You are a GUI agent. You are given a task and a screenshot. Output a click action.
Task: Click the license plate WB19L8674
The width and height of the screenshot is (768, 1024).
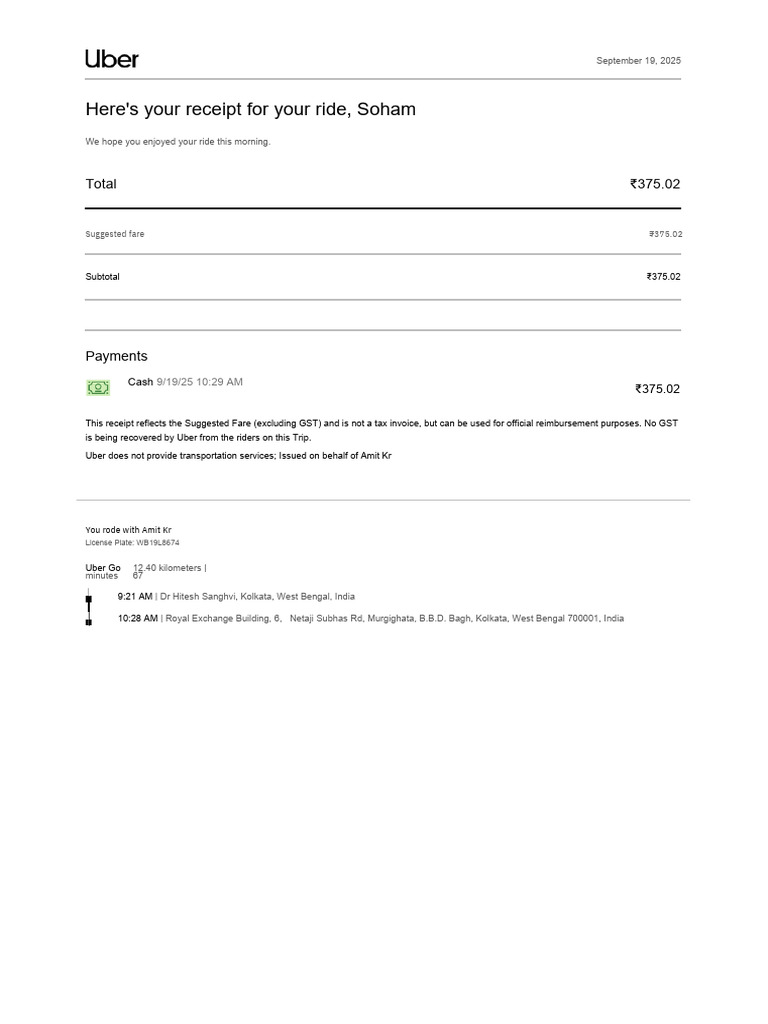[132, 543]
